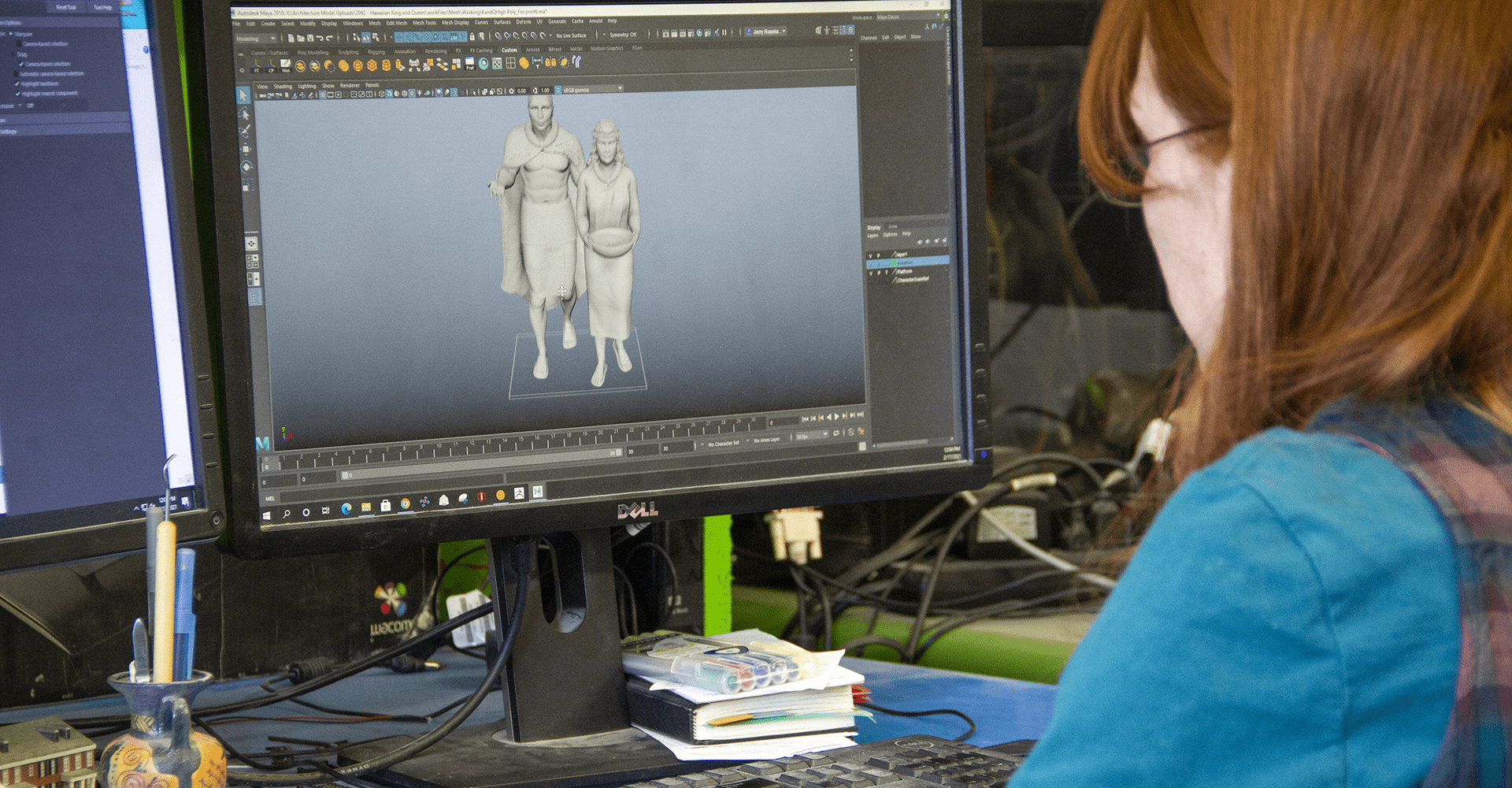Go to start of playback range
The image size is (1512, 788).
(805, 419)
